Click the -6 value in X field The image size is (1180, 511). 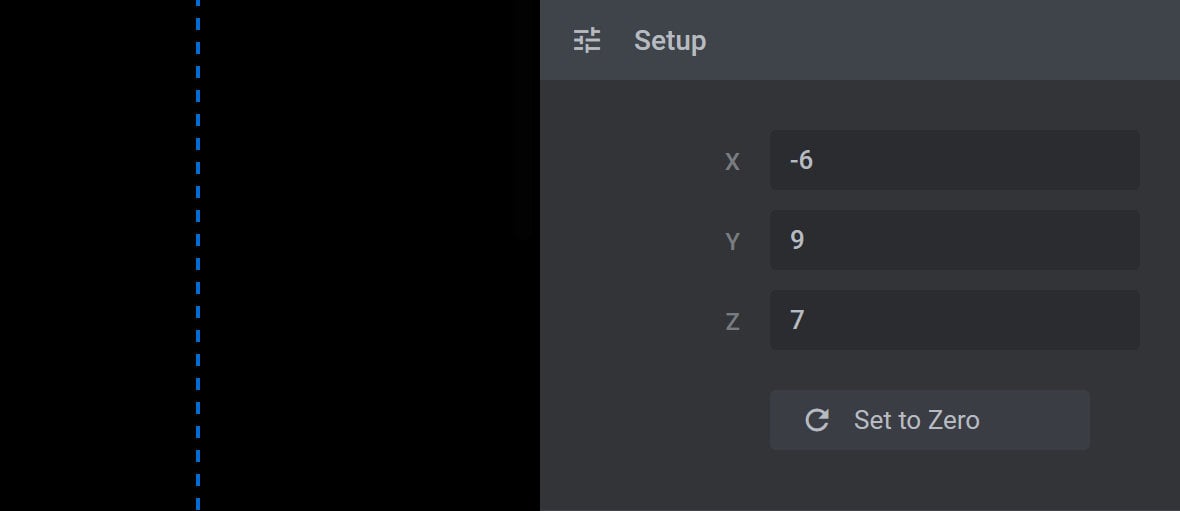(801, 160)
